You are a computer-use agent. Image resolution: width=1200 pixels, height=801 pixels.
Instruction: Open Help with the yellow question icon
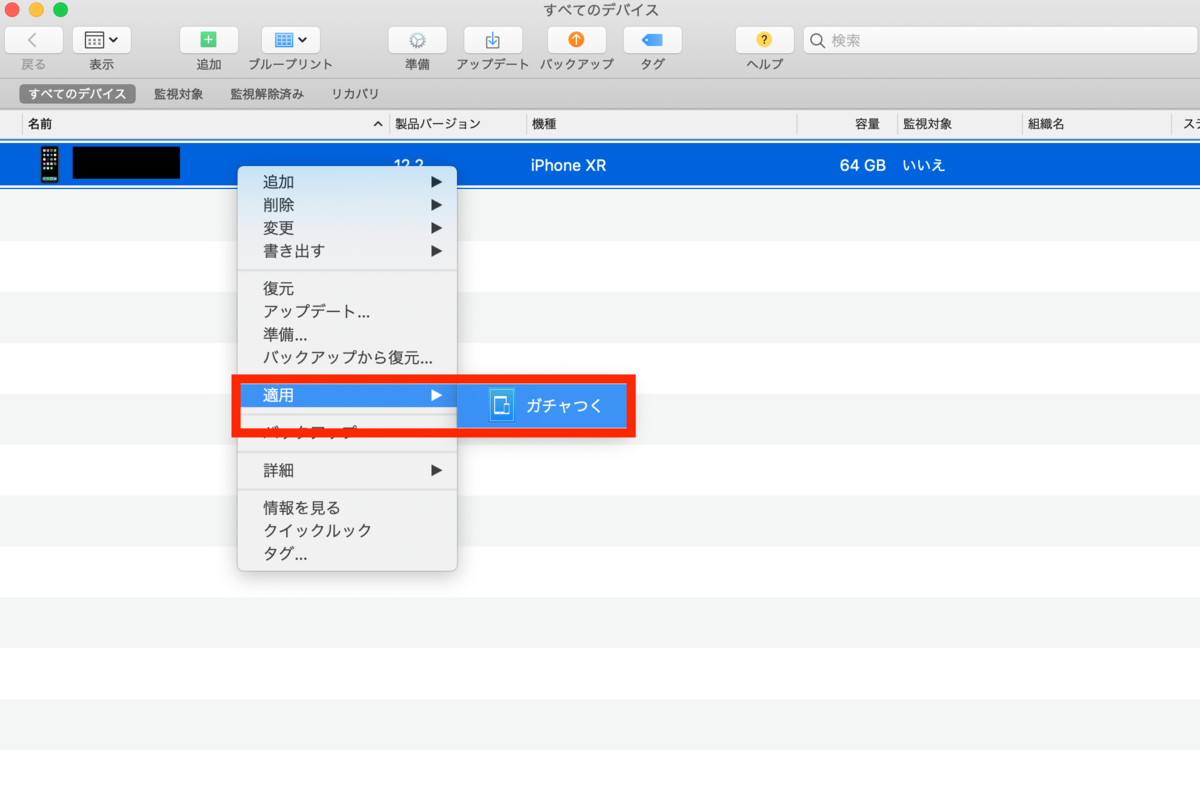764,40
